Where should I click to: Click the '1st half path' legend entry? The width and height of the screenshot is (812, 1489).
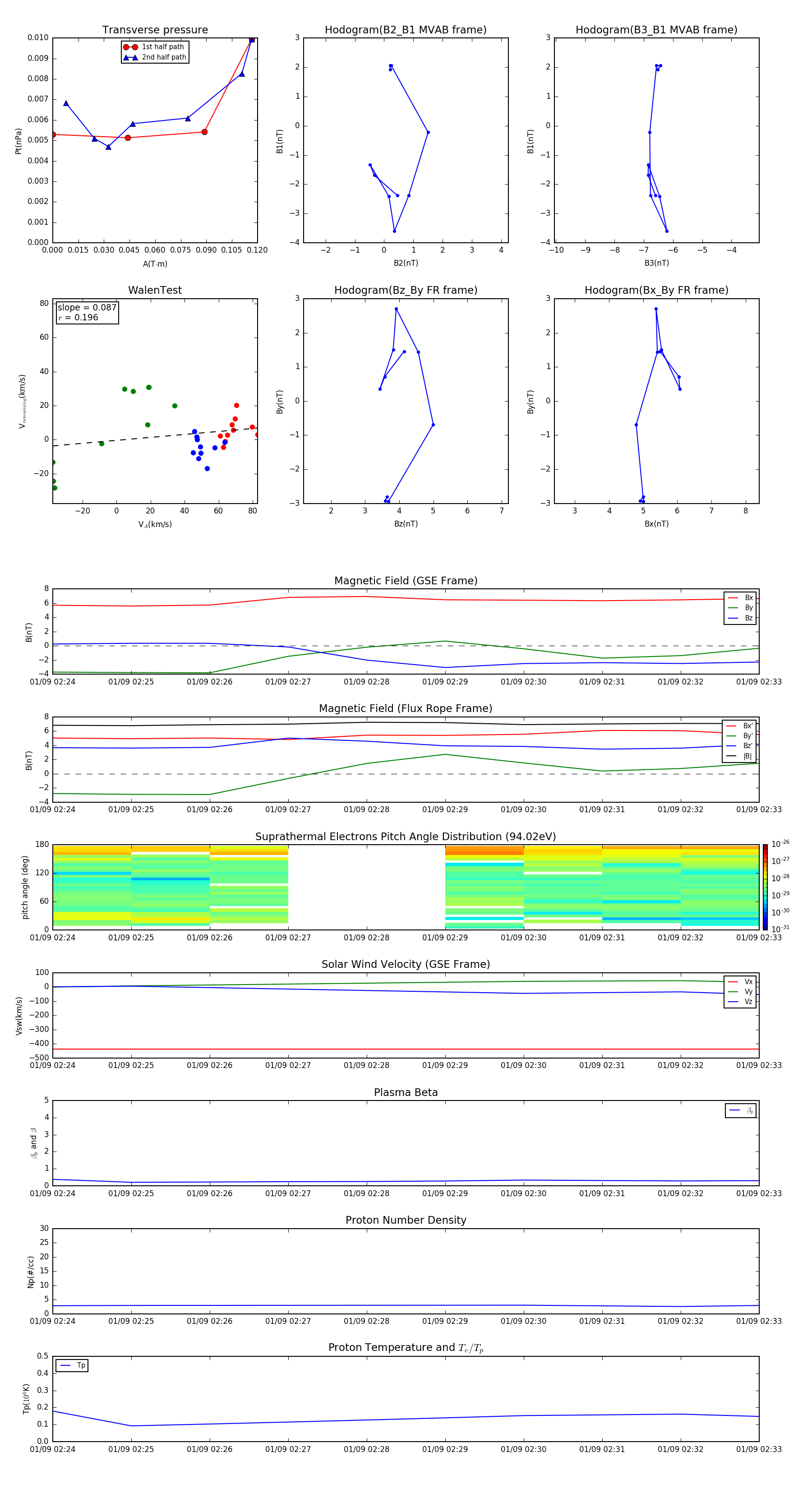pos(154,47)
